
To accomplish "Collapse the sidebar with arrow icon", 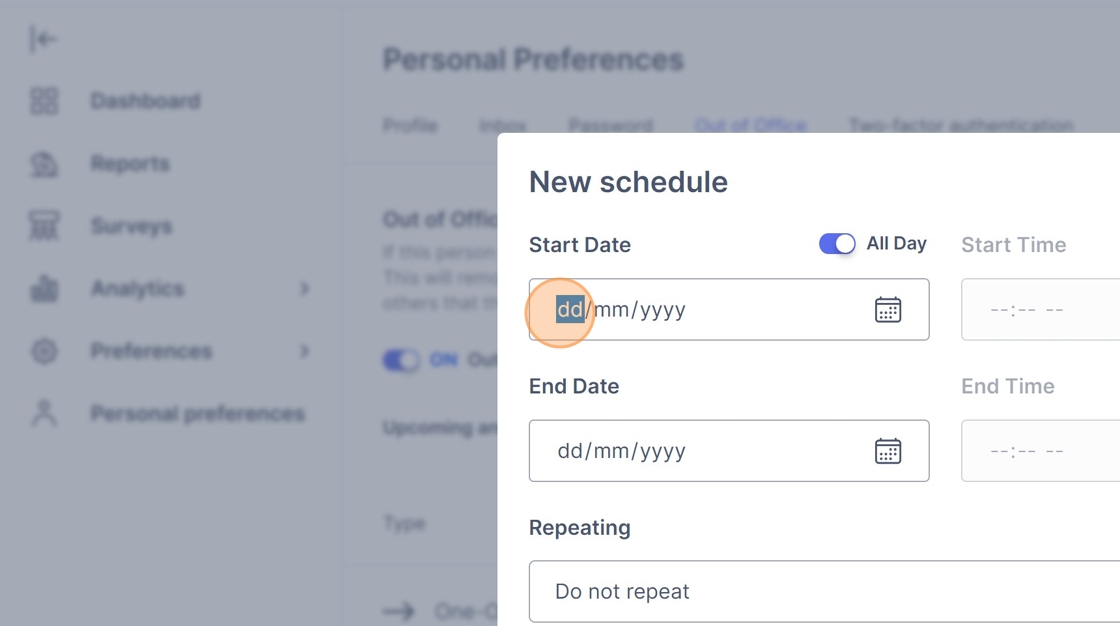I will tap(43, 39).
